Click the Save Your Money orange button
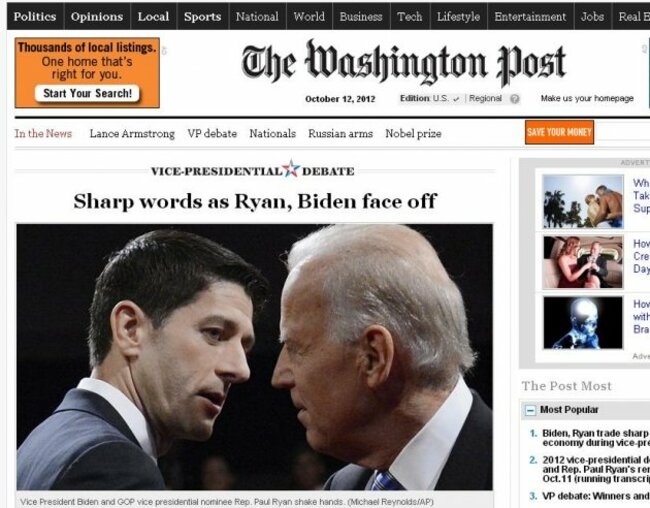650x508 pixels. pyautogui.click(x=559, y=132)
